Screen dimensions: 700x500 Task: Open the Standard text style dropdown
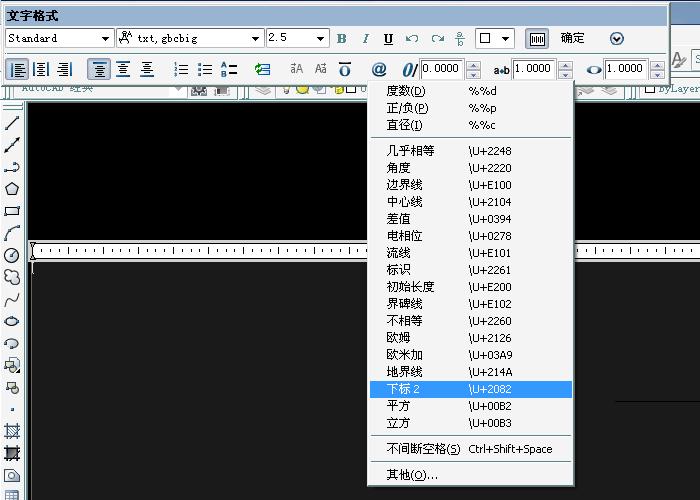tap(105, 39)
